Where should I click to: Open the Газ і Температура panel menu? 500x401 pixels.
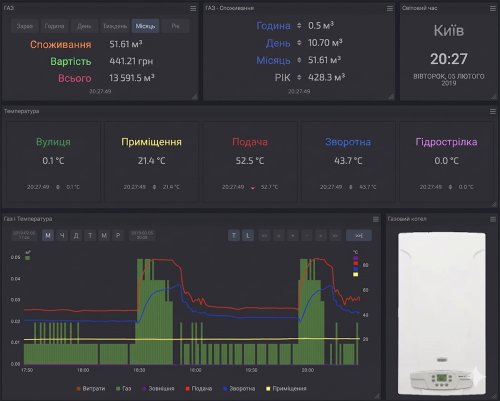pos(376,219)
